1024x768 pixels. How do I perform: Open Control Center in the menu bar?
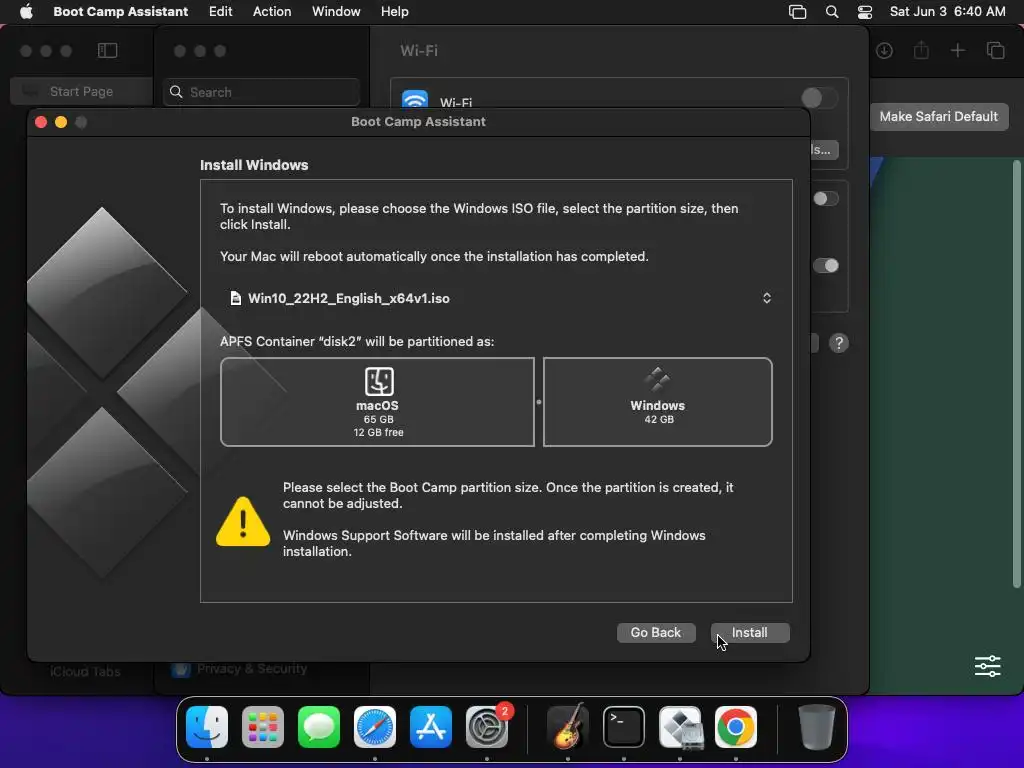(x=865, y=12)
